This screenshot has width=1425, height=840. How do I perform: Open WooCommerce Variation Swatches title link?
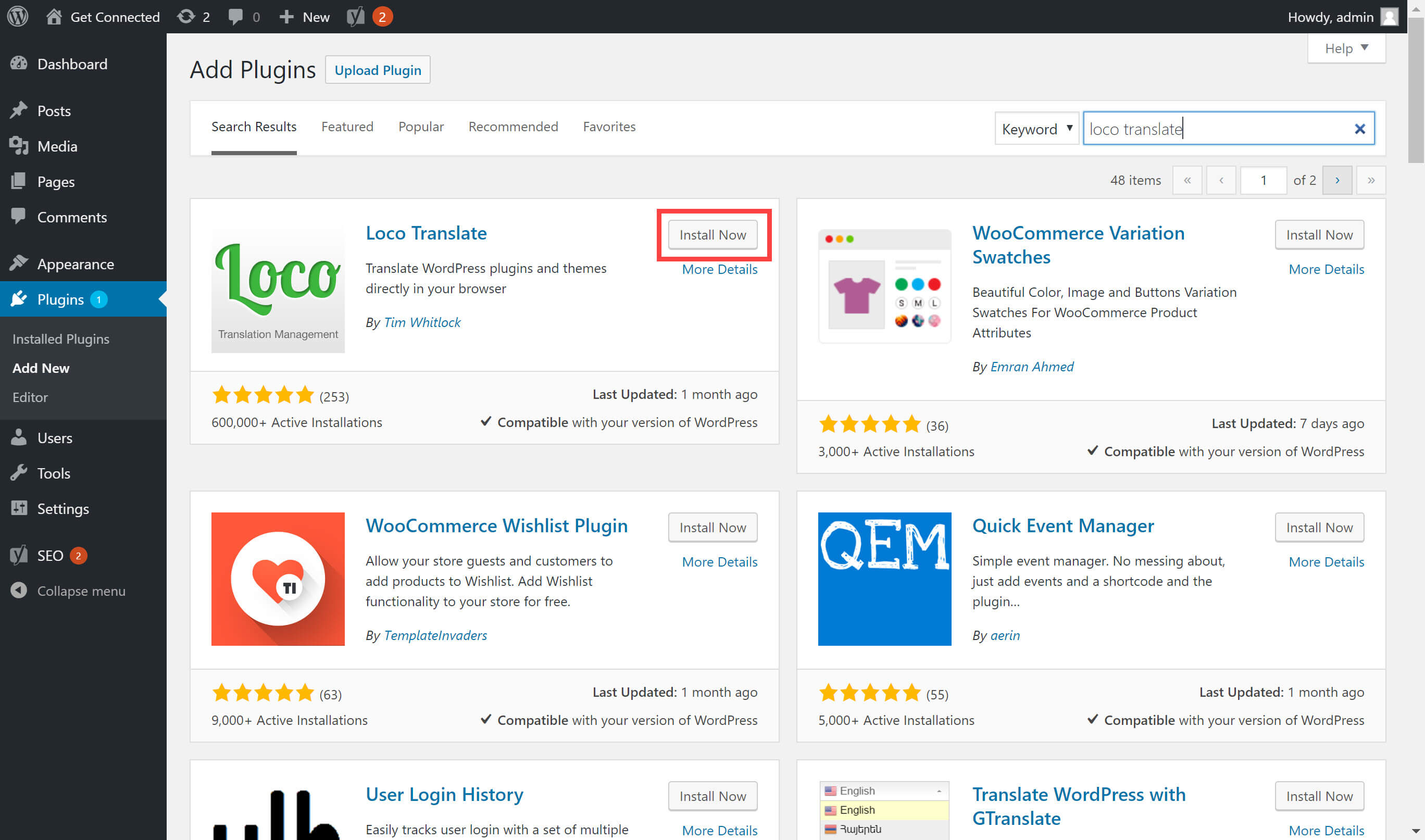[x=1078, y=245]
